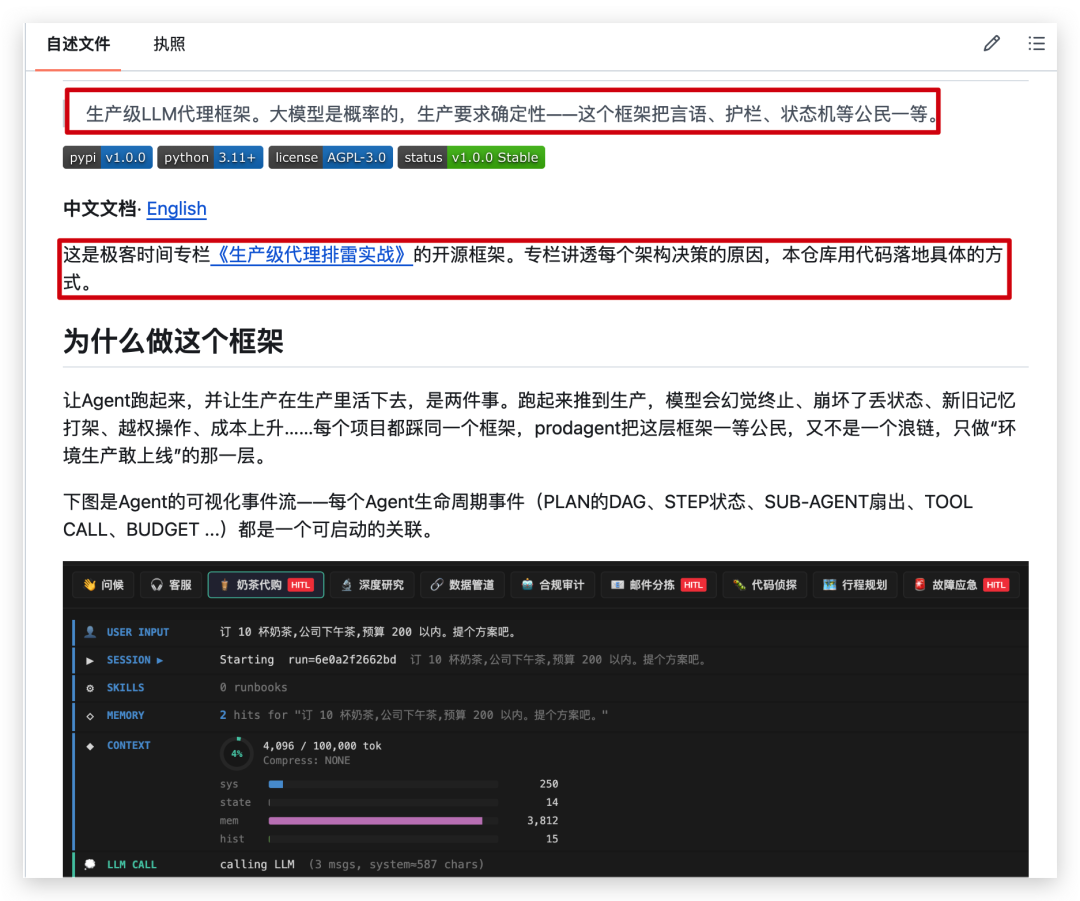Select the 代码侦探 scenario tab
1080x901 pixels.
[765, 585]
